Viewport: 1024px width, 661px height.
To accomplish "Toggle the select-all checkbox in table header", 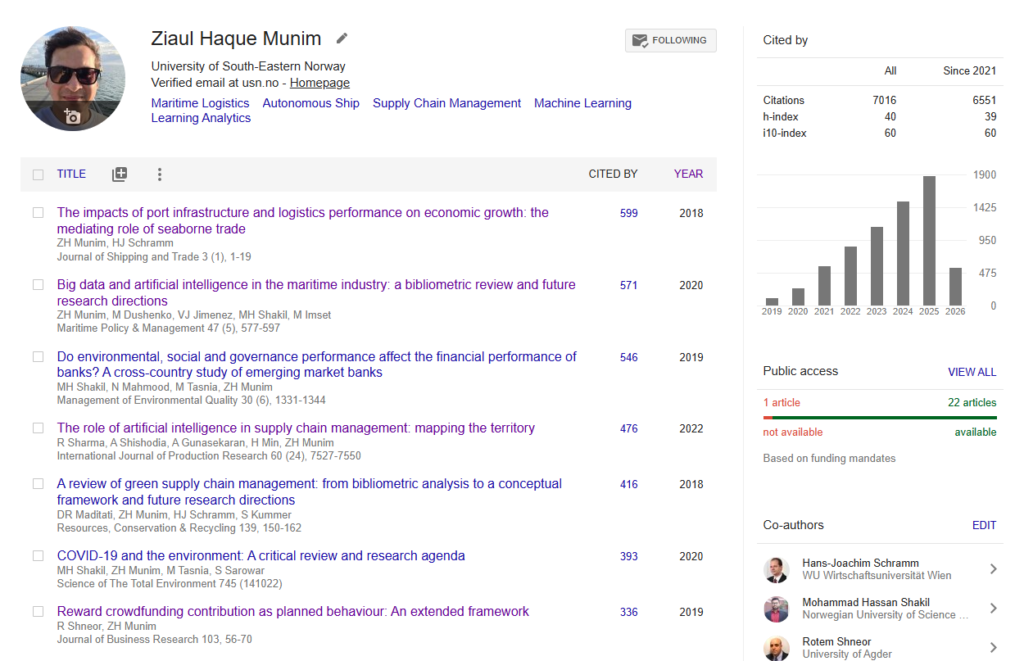I will tap(38, 175).
